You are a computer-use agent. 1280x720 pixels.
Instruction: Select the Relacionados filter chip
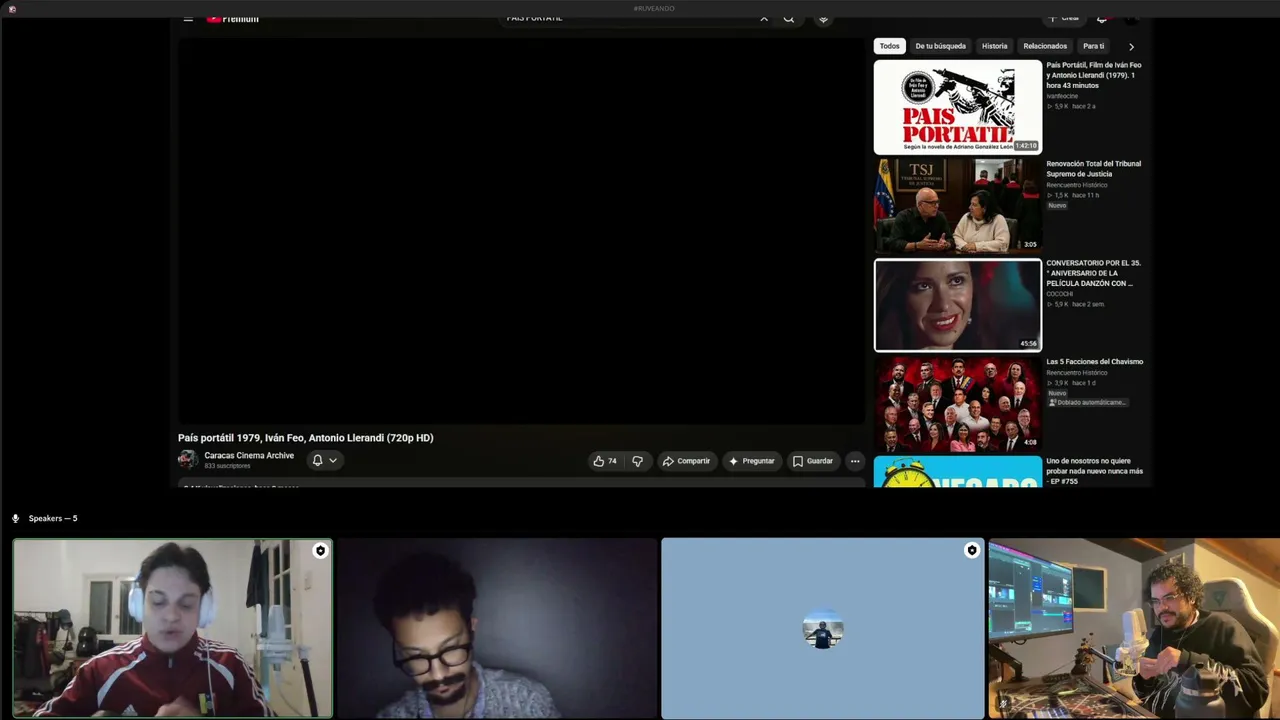(x=1045, y=46)
